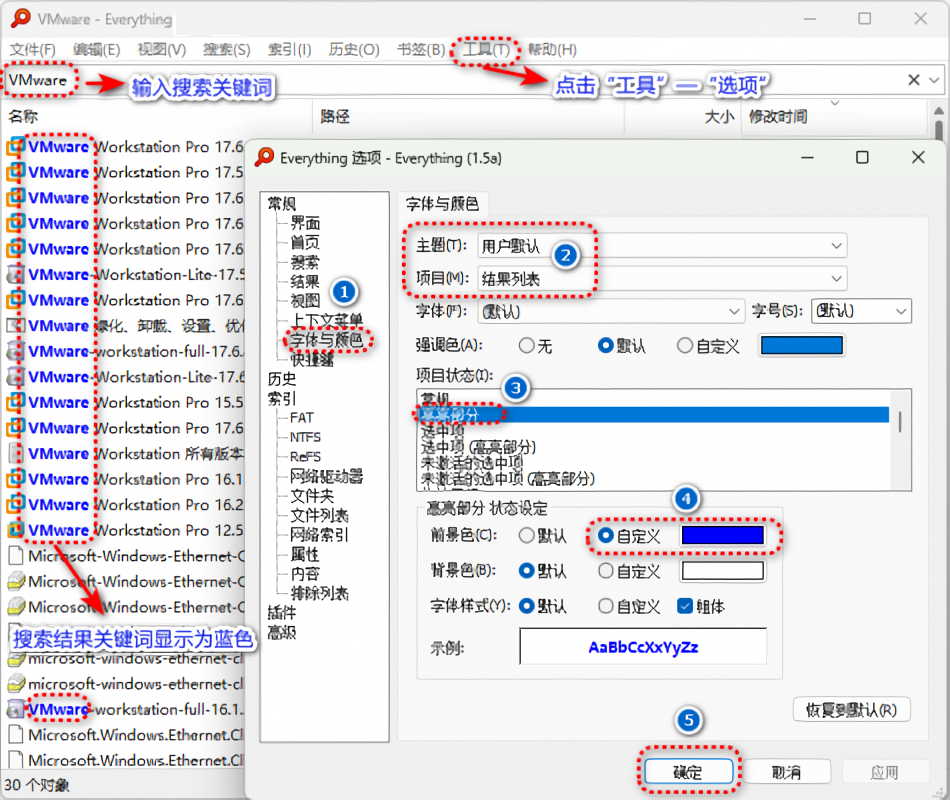Open the 编辑(E) menu

pos(96,50)
